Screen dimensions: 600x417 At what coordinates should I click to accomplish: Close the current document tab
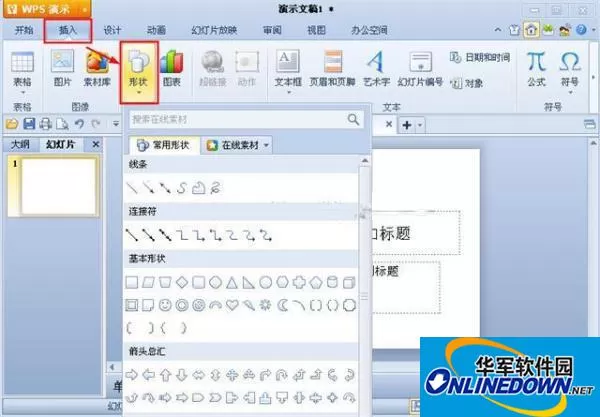[388, 124]
